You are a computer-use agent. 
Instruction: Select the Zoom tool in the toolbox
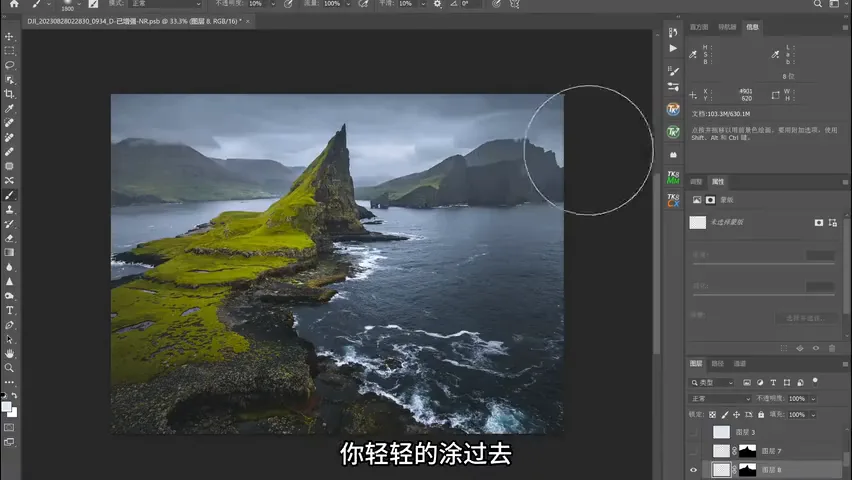(9, 368)
